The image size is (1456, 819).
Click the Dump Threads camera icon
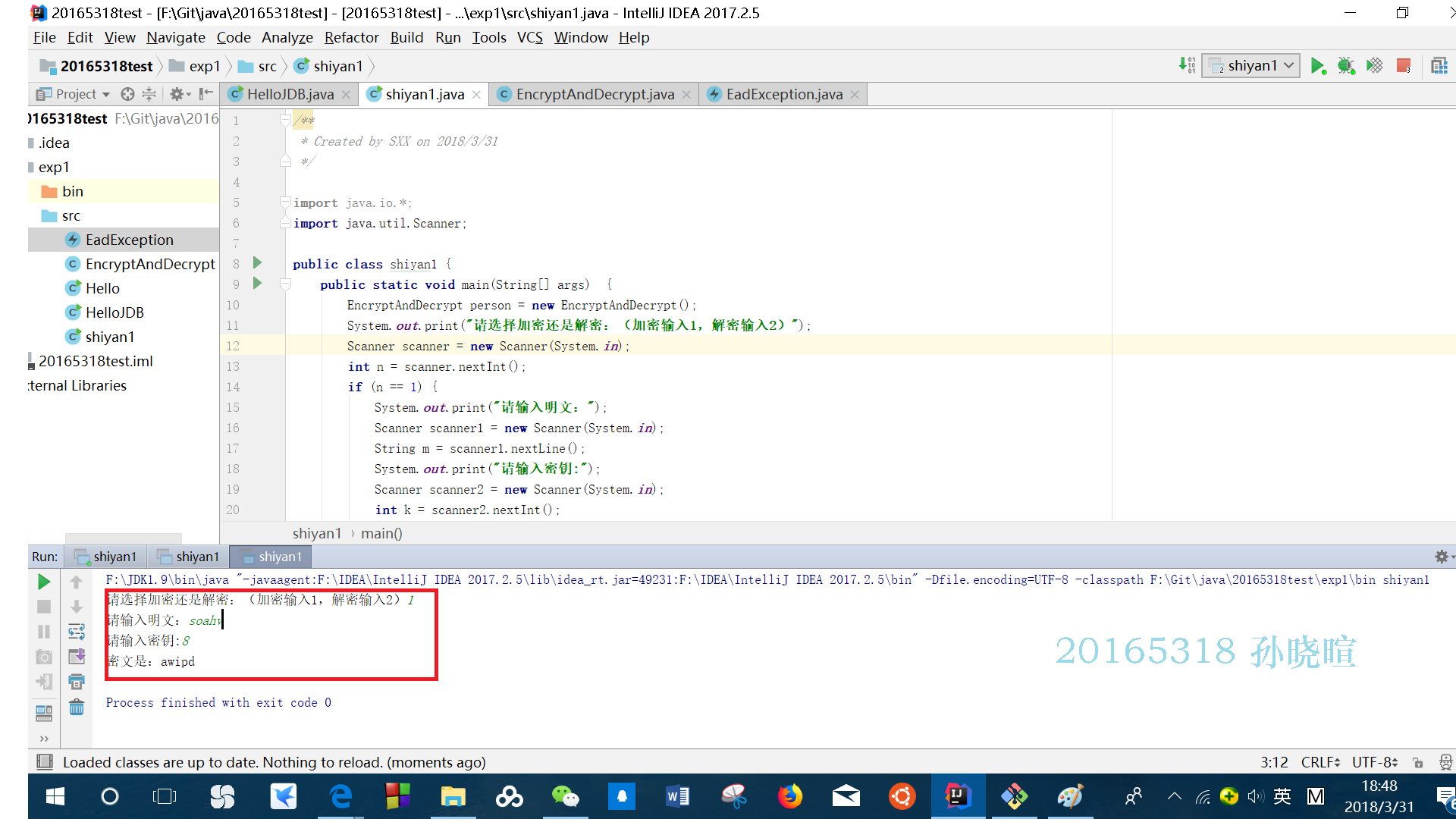point(44,657)
